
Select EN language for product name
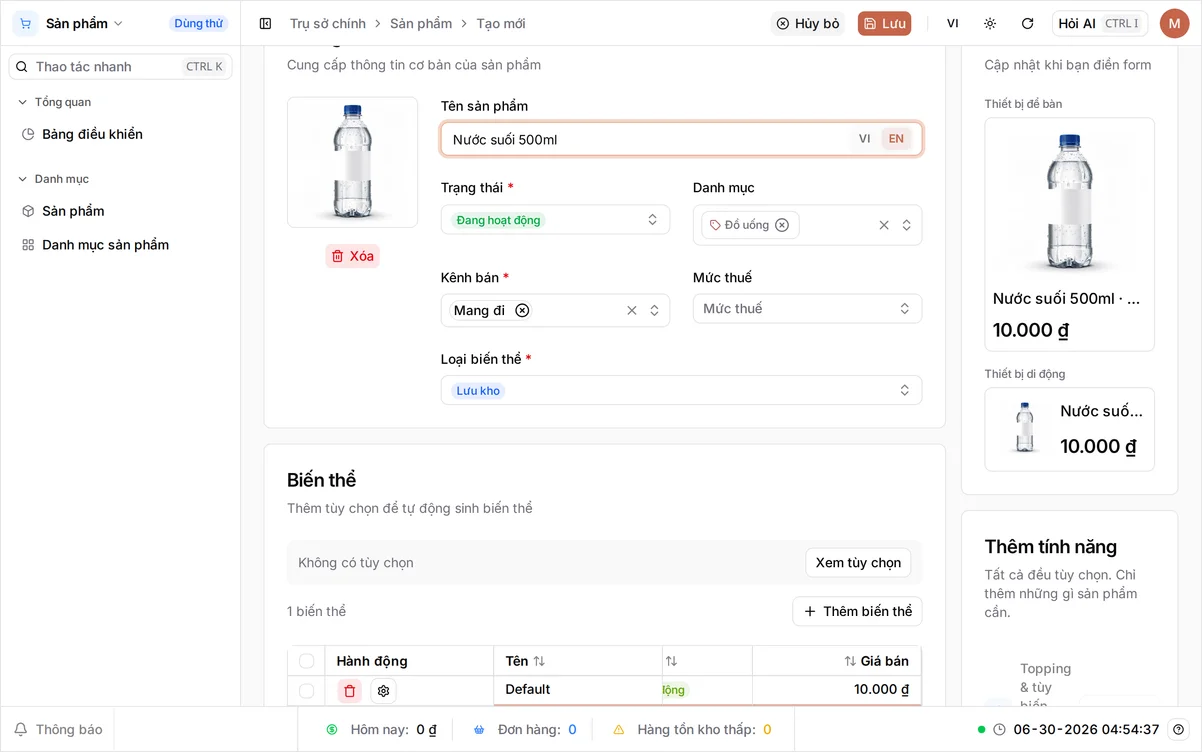pyautogui.click(x=896, y=139)
